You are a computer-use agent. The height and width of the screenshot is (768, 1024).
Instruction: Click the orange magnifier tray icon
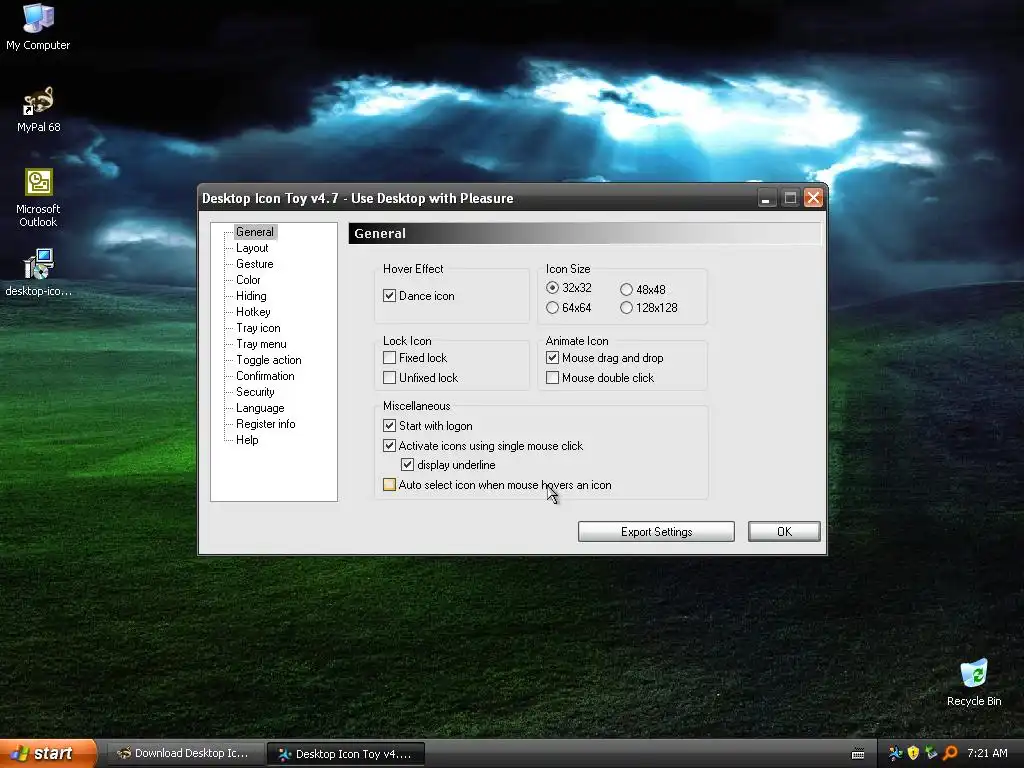click(x=950, y=754)
